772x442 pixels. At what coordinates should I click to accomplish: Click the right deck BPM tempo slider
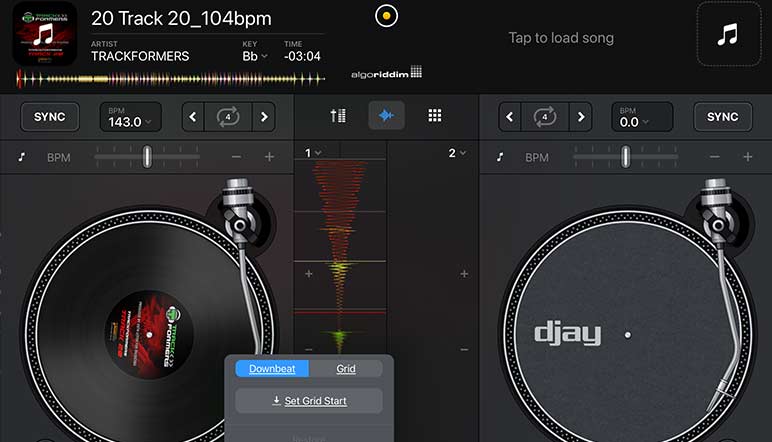(x=625, y=157)
